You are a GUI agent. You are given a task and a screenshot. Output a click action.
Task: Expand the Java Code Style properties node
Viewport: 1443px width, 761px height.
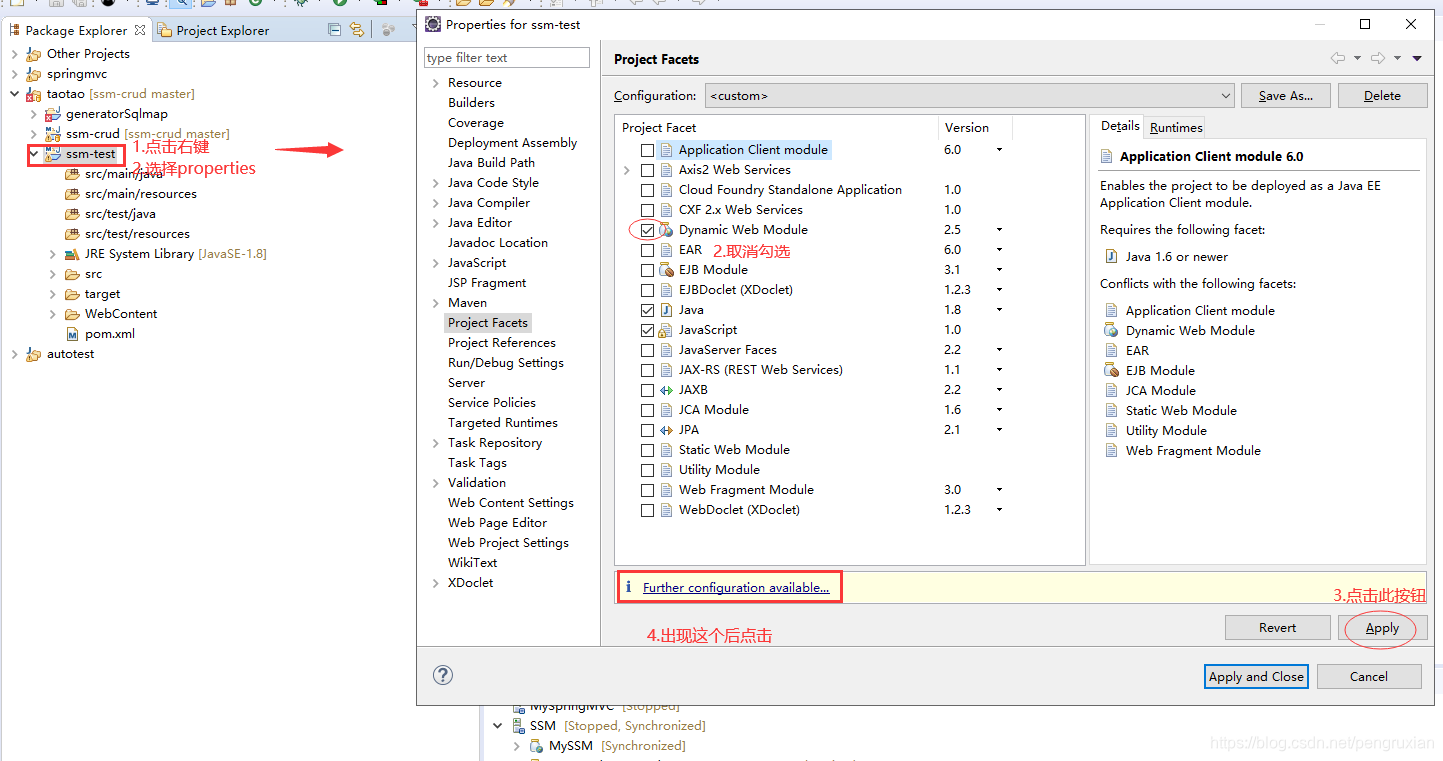[435, 183]
